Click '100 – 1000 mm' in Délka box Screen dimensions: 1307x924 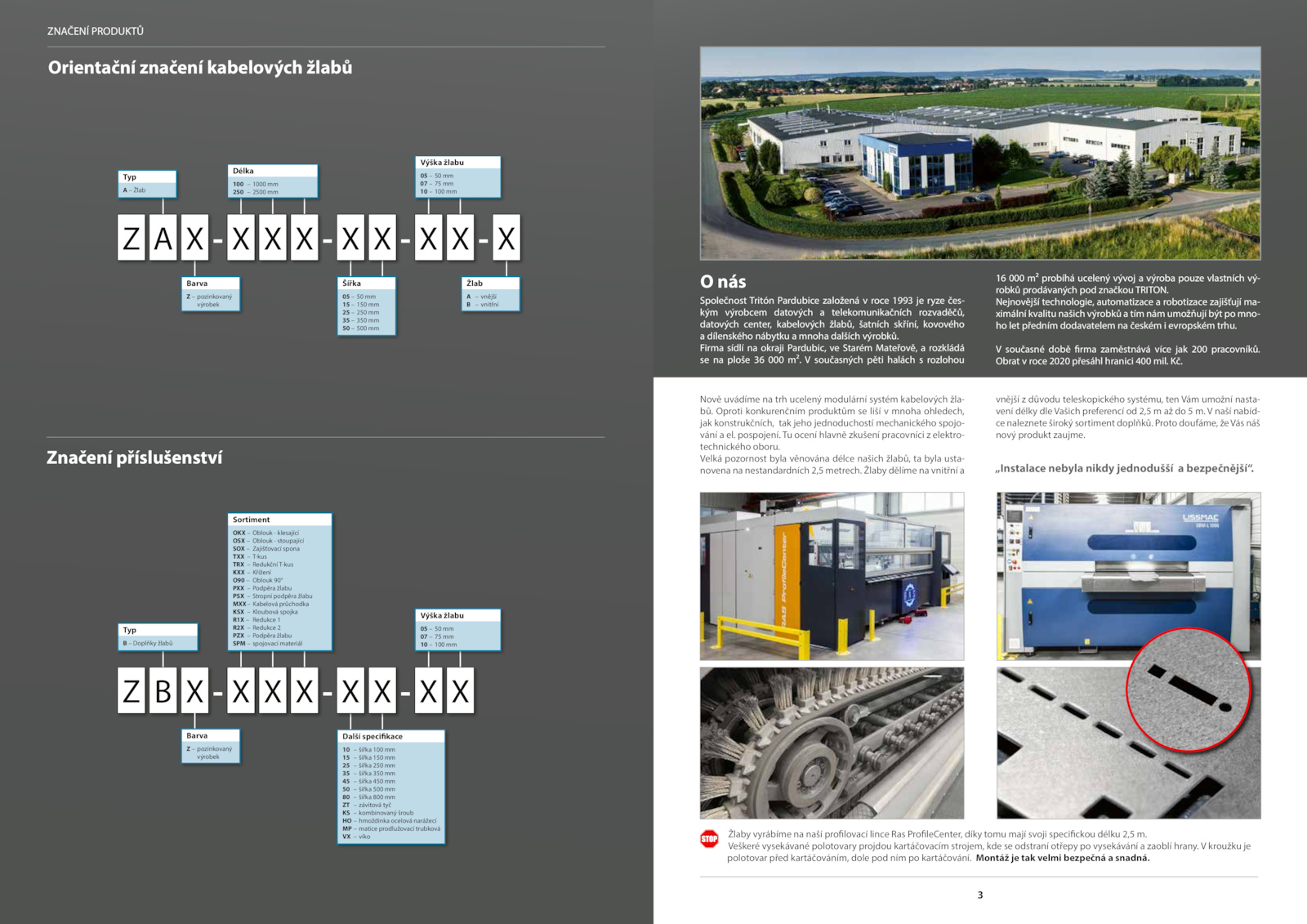pyautogui.click(x=256, y=185)
